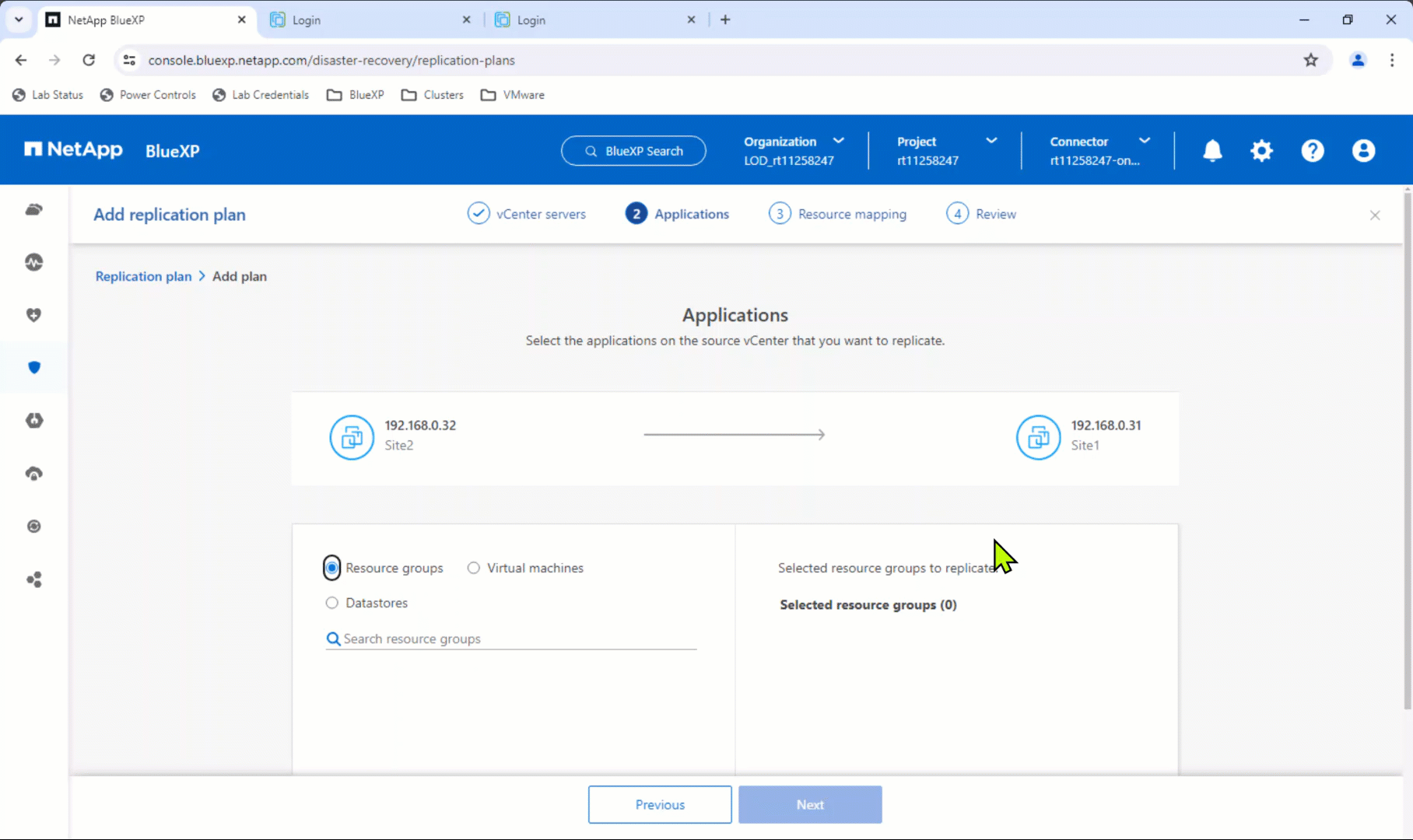Go to the vCenter servers step
The width and height of the screenshot is (1413, 840).
[x=527, y=214]
